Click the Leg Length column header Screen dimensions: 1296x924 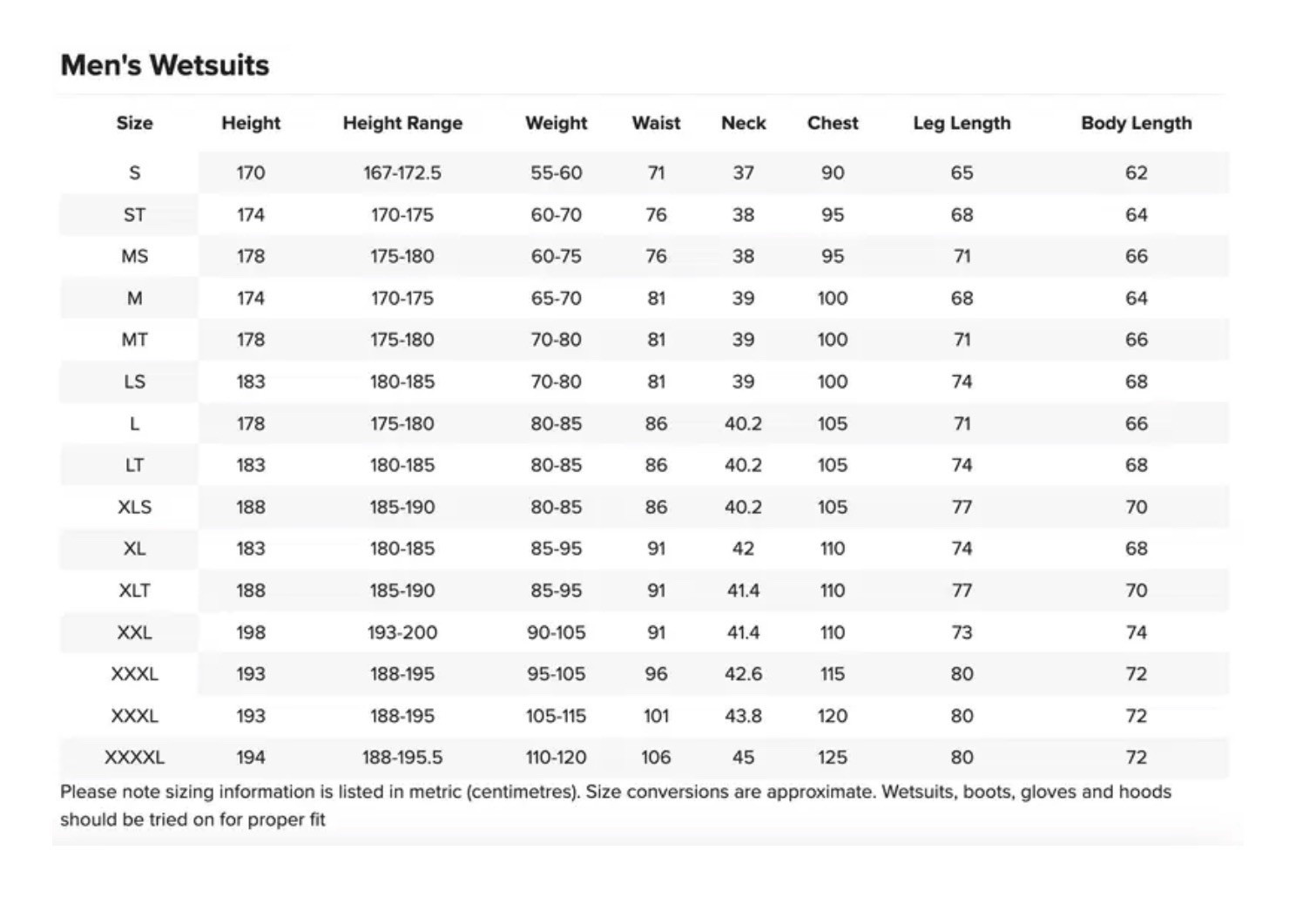pyautogui.click(x=962, y=123)
